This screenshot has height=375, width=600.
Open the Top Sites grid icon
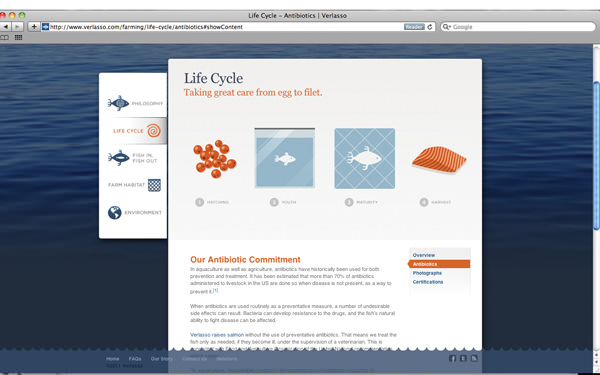point(18,37)
